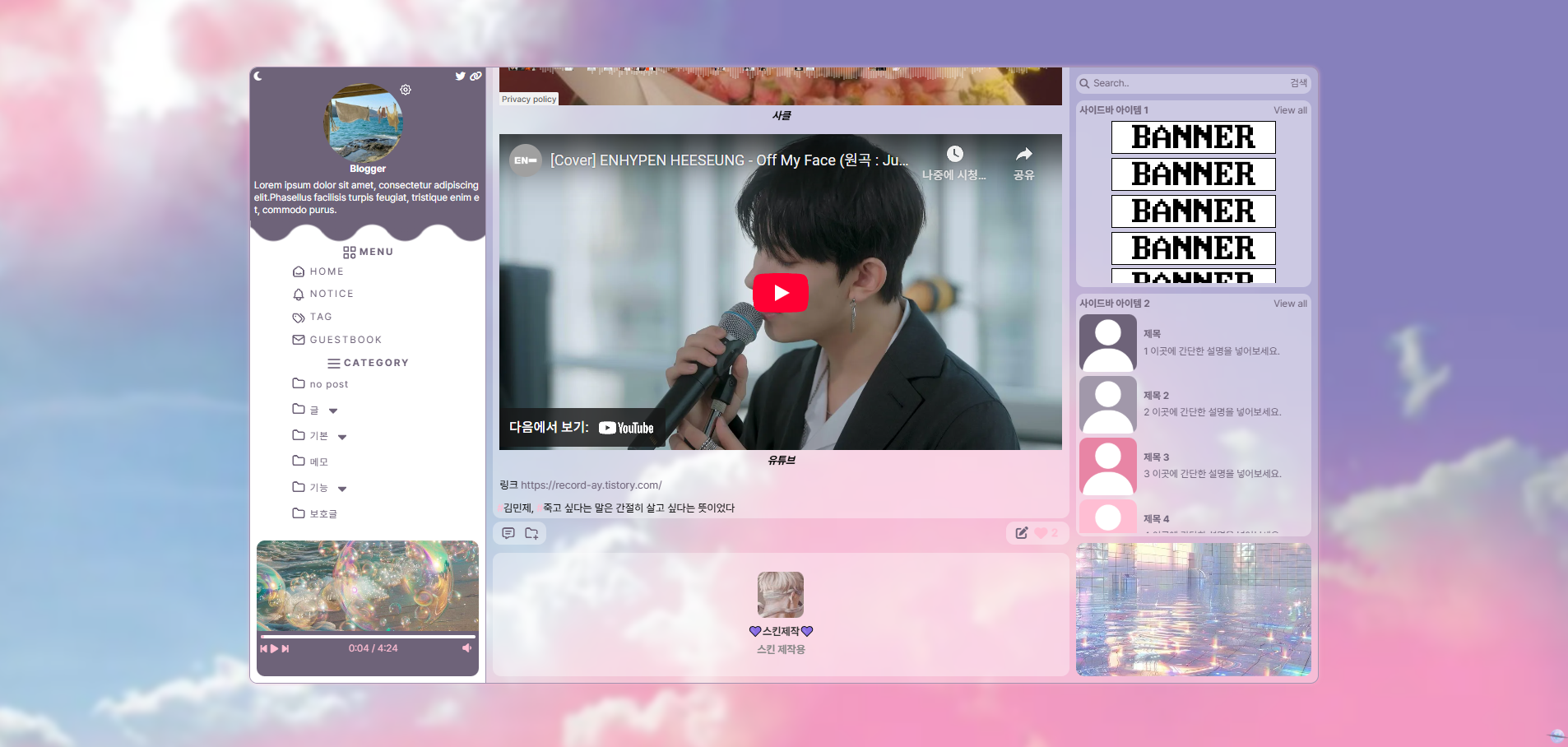Click the Blogger profile picture
This screenshot has height=747, width=1568.
363,121
